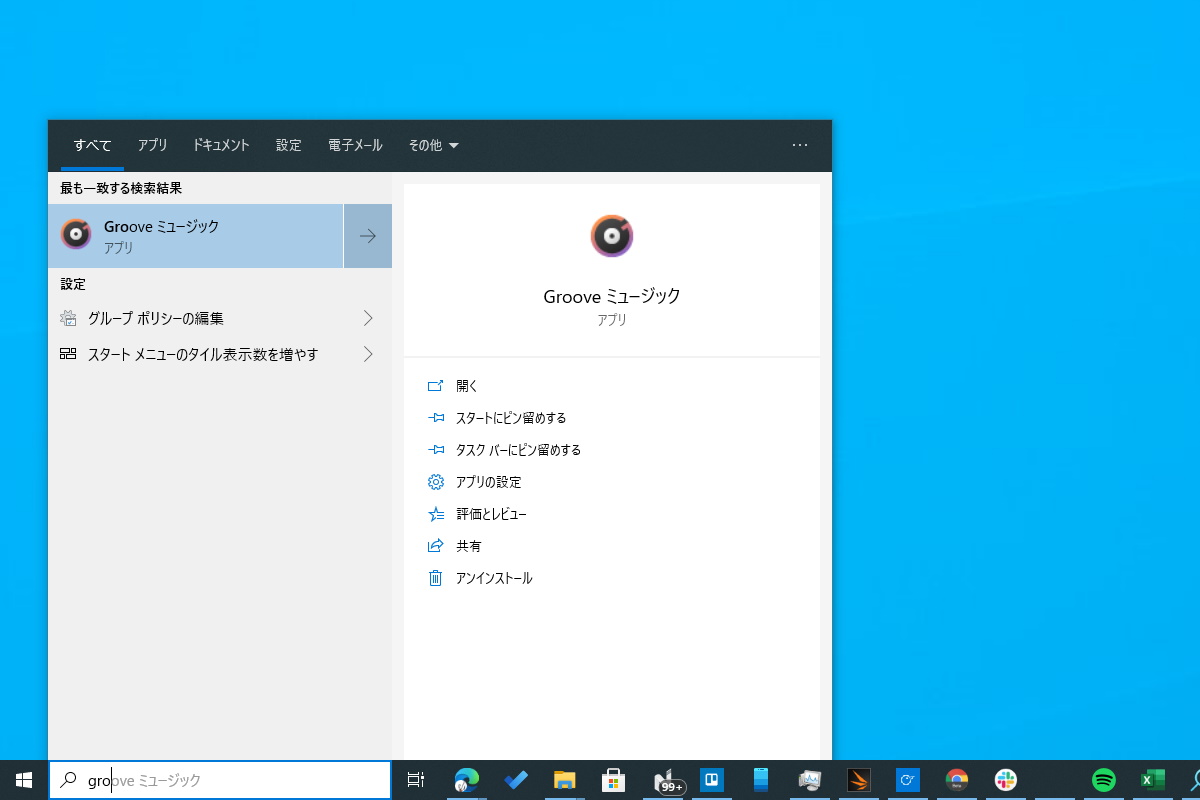
Task: Click the 評価とレビュー star icon
Action: point(436,514)
